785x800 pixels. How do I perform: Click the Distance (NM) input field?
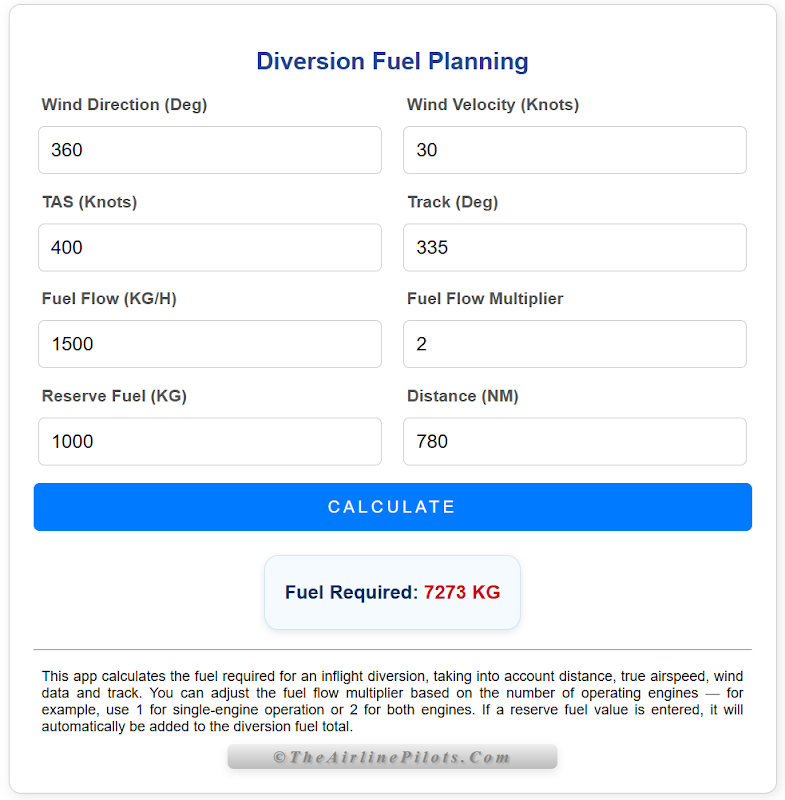pos(575,441)
